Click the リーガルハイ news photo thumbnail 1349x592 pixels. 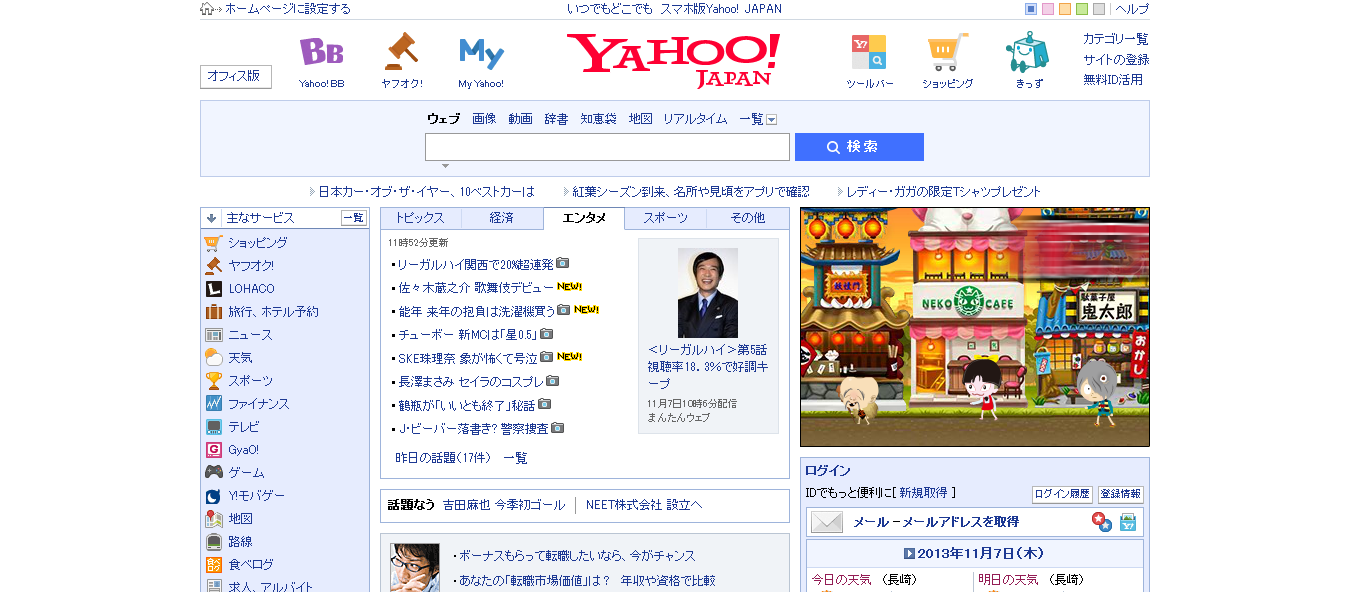pos(708,293)
